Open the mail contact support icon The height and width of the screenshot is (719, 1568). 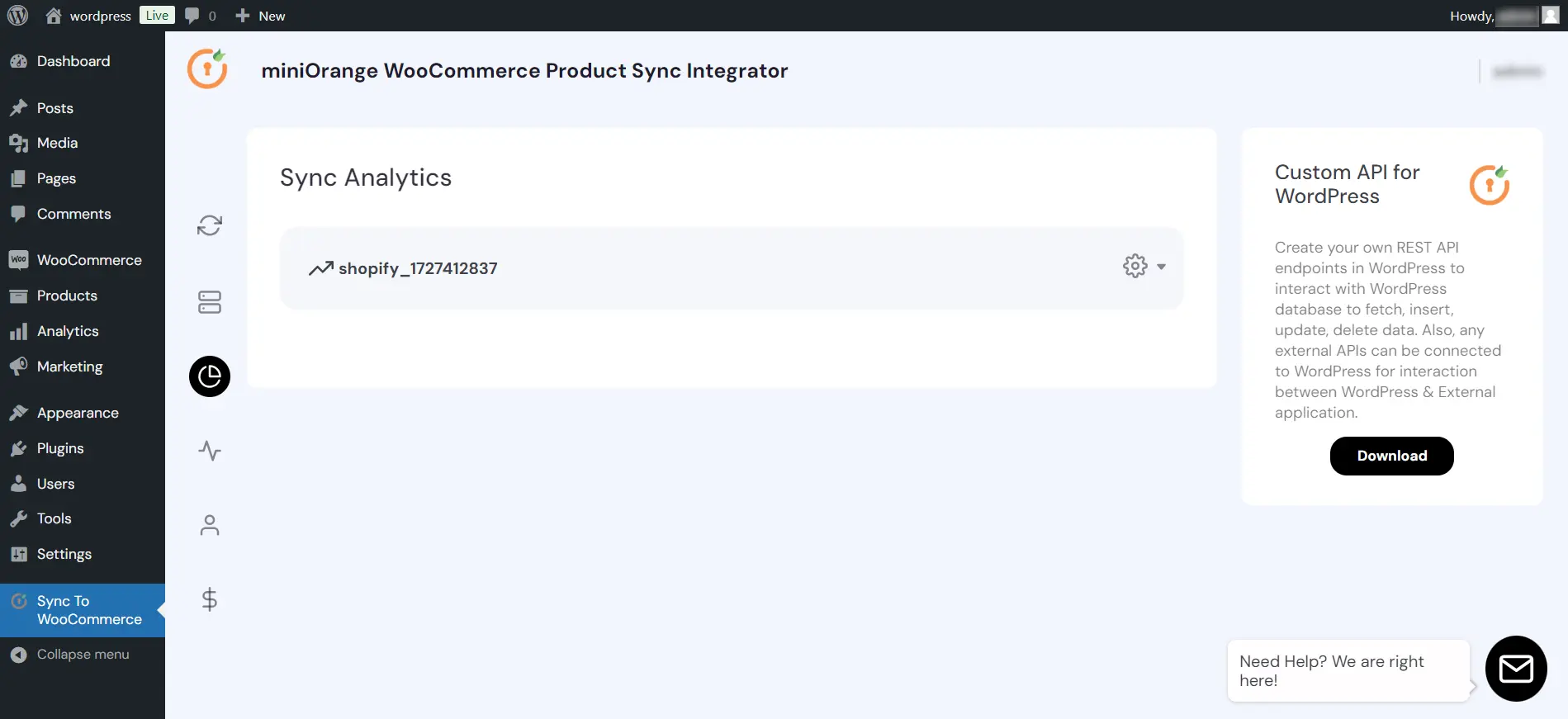click(1516, 669)
